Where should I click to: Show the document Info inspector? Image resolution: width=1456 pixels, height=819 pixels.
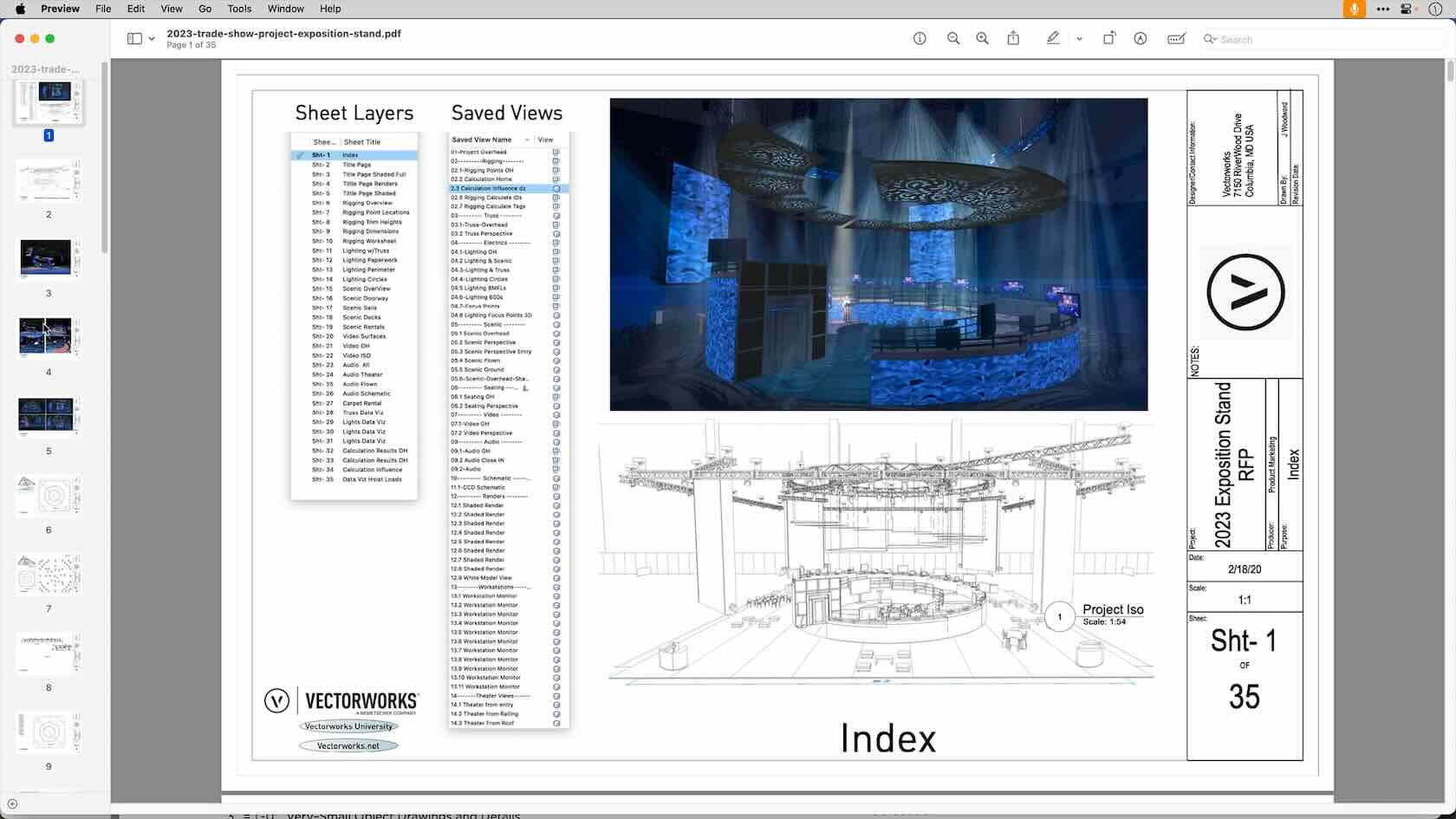pyautogui.click(x=919, y=38)
